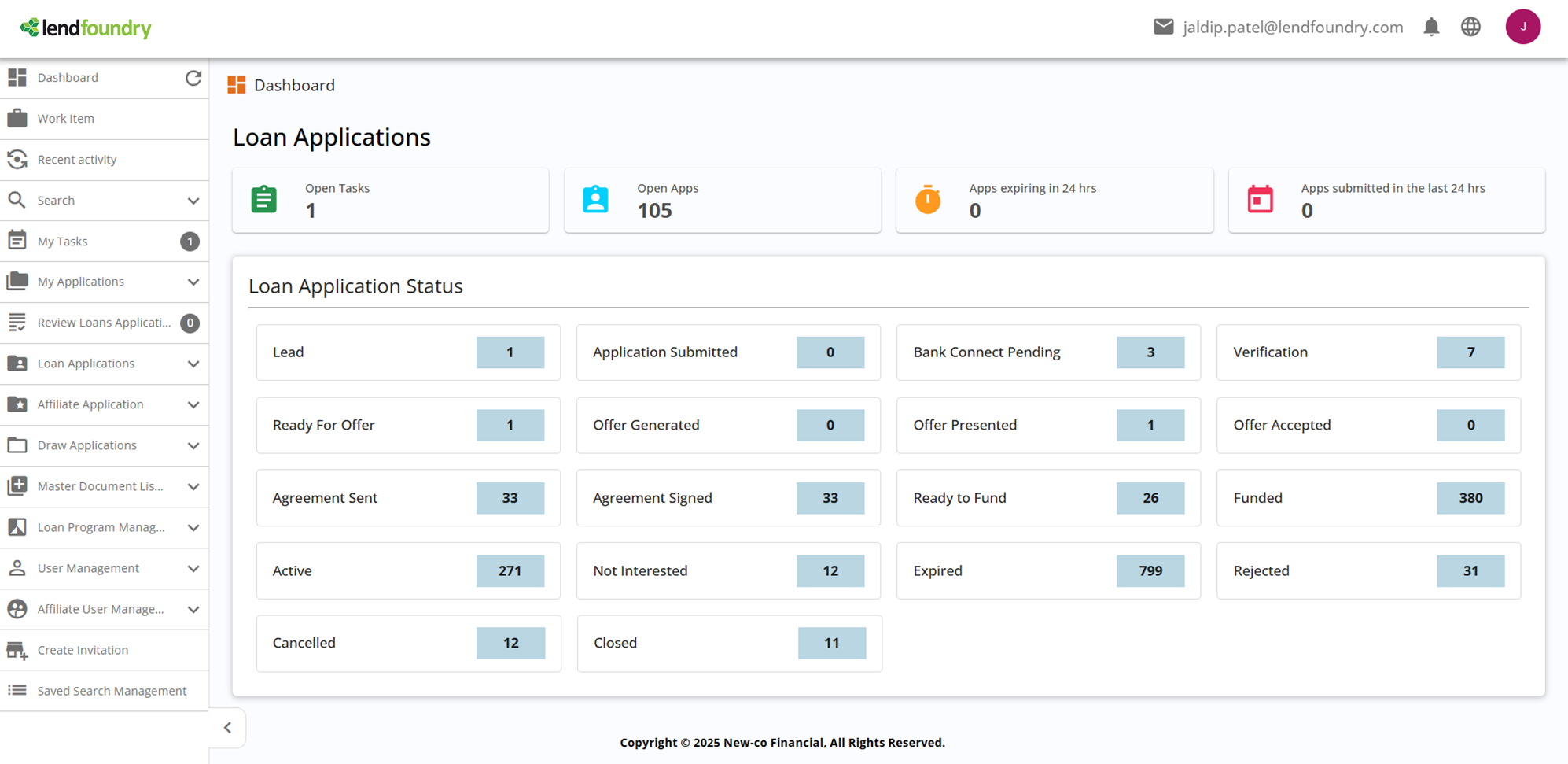The image size is (1568, 764).
Task: Open the notification bell icon
Action: [1431, 27]
